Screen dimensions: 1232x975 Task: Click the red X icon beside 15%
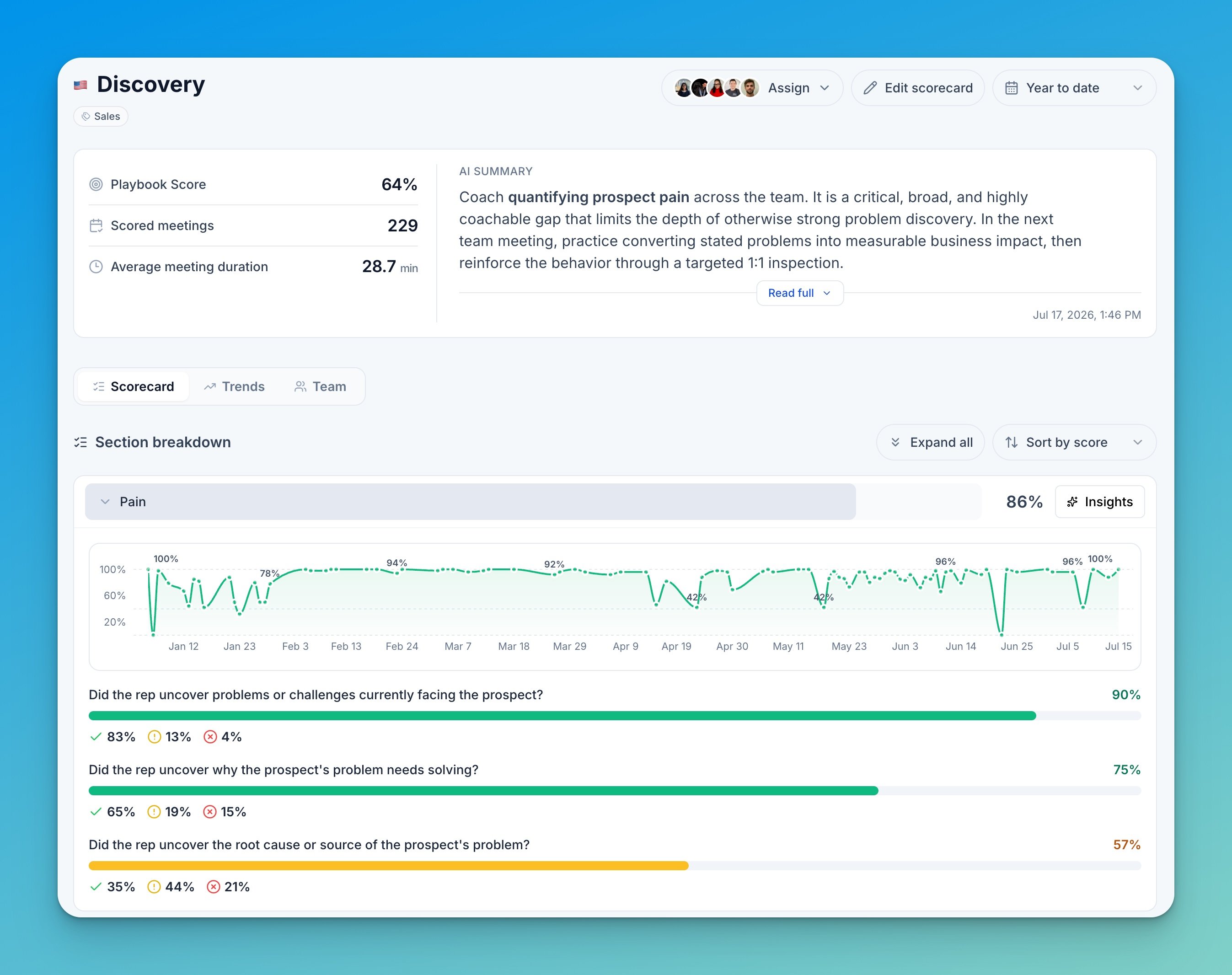tap(210, 812)
